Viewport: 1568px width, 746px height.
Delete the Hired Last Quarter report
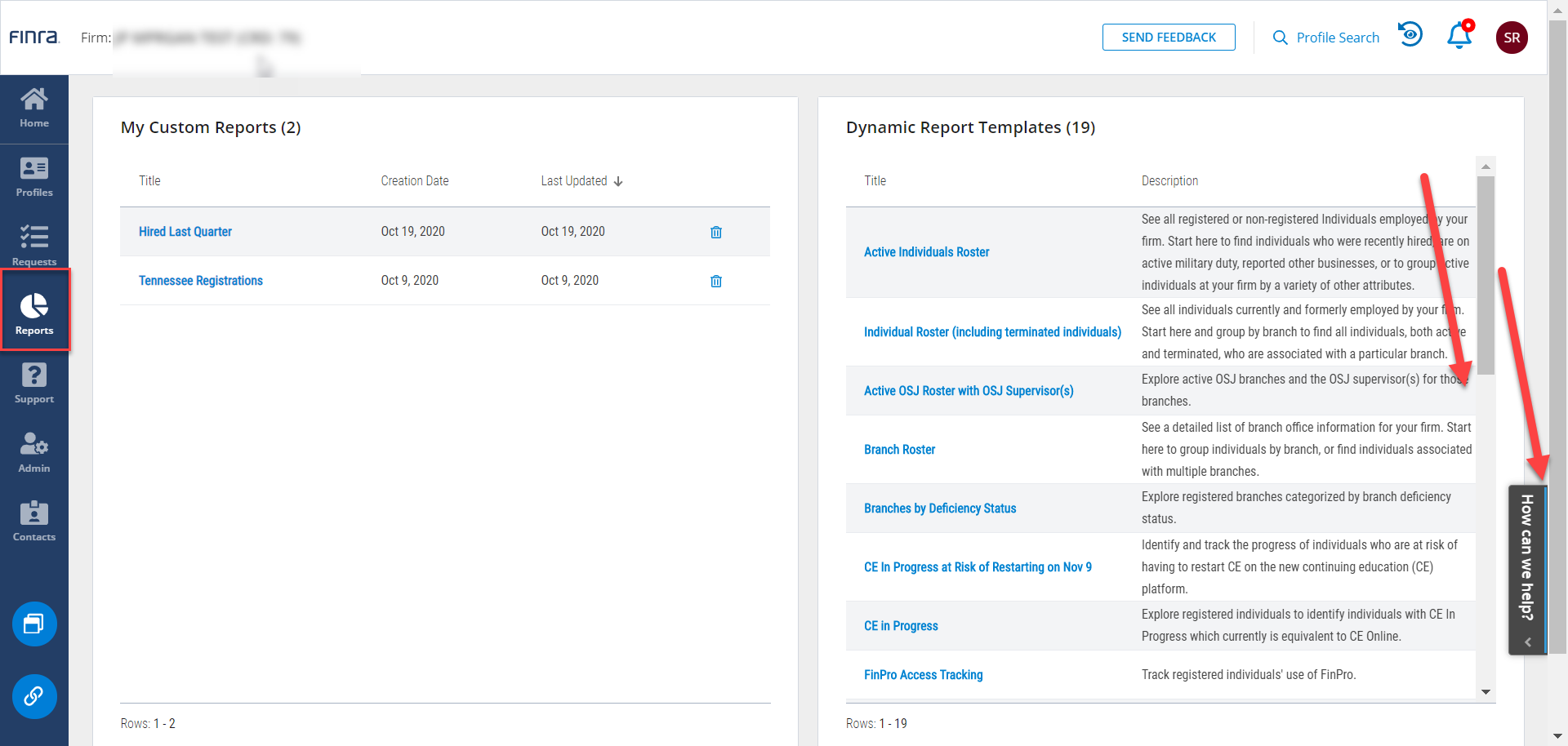point(716,232)
